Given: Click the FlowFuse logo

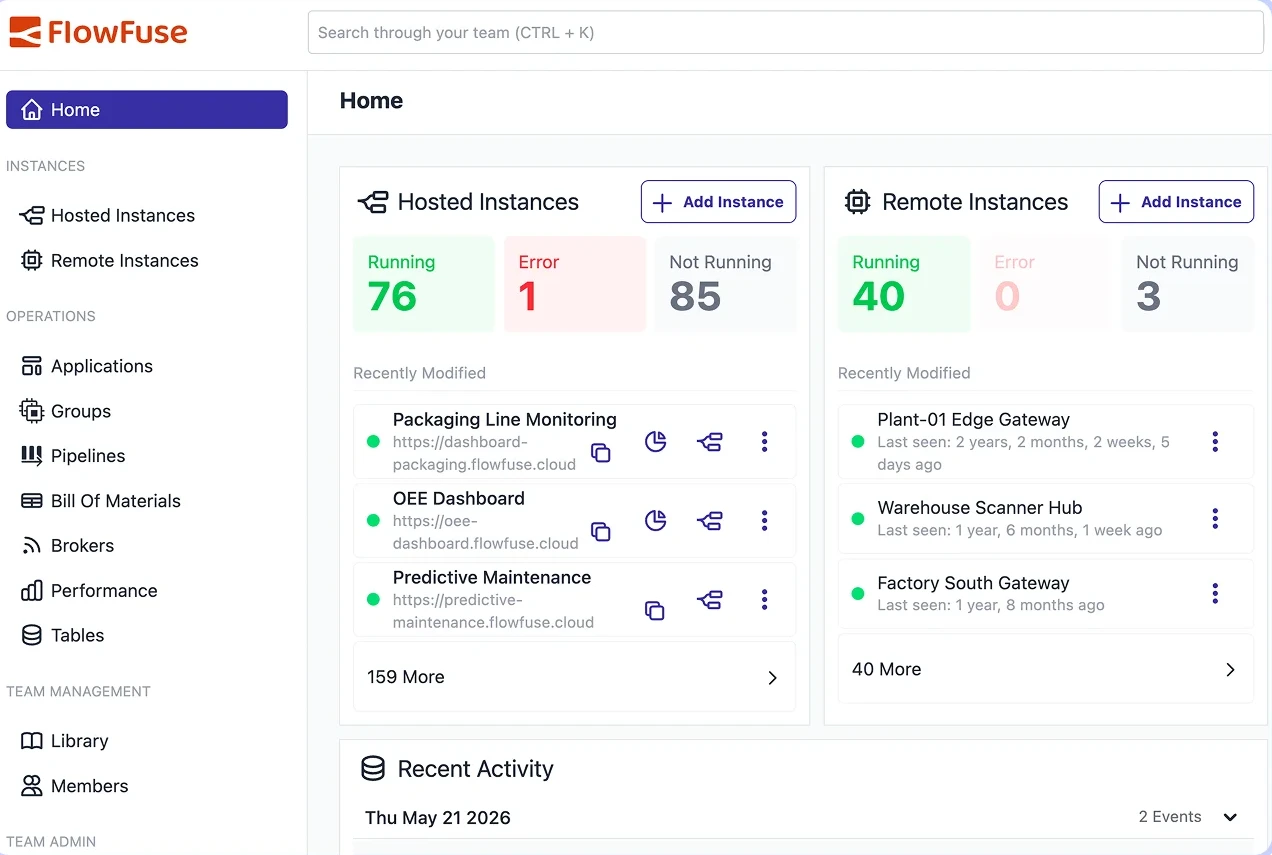Looking at the screenshot, I should (98, 32).
